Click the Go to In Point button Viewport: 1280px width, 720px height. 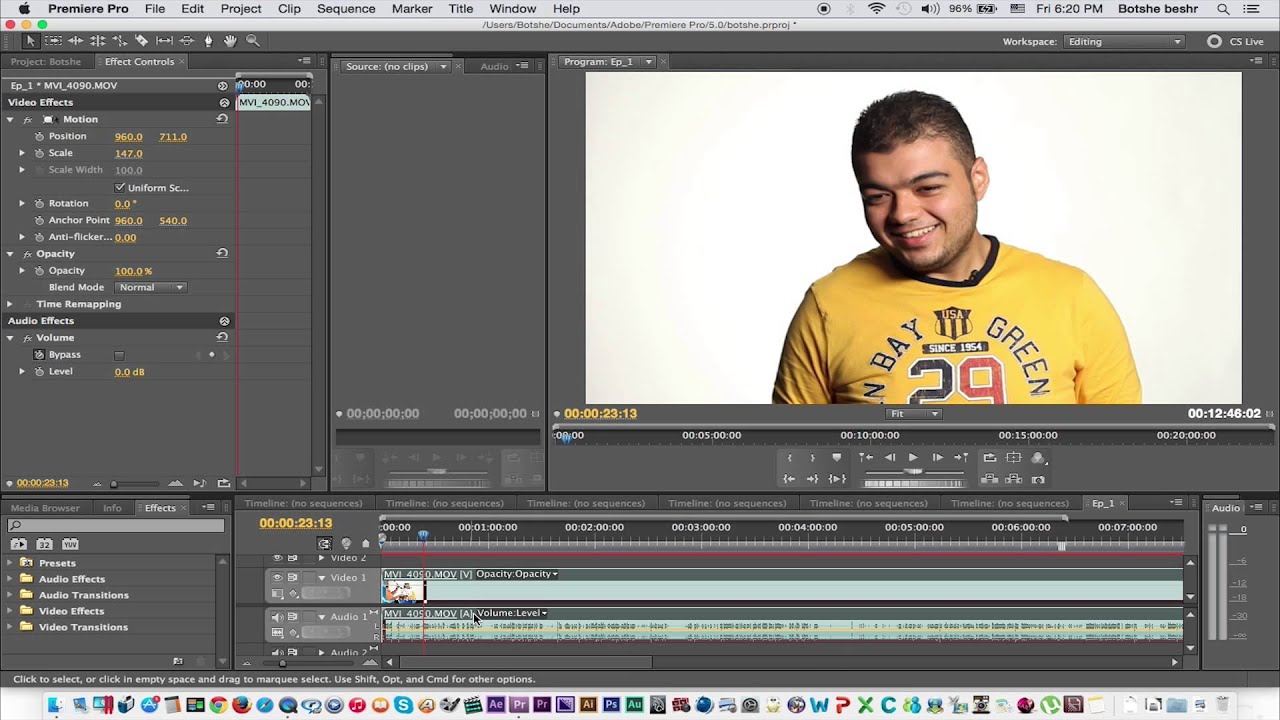tap(790, 479)
